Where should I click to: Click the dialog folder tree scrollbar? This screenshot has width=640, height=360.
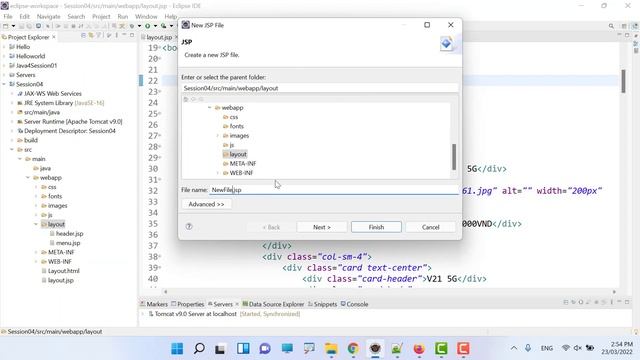(x=454, y=157)
